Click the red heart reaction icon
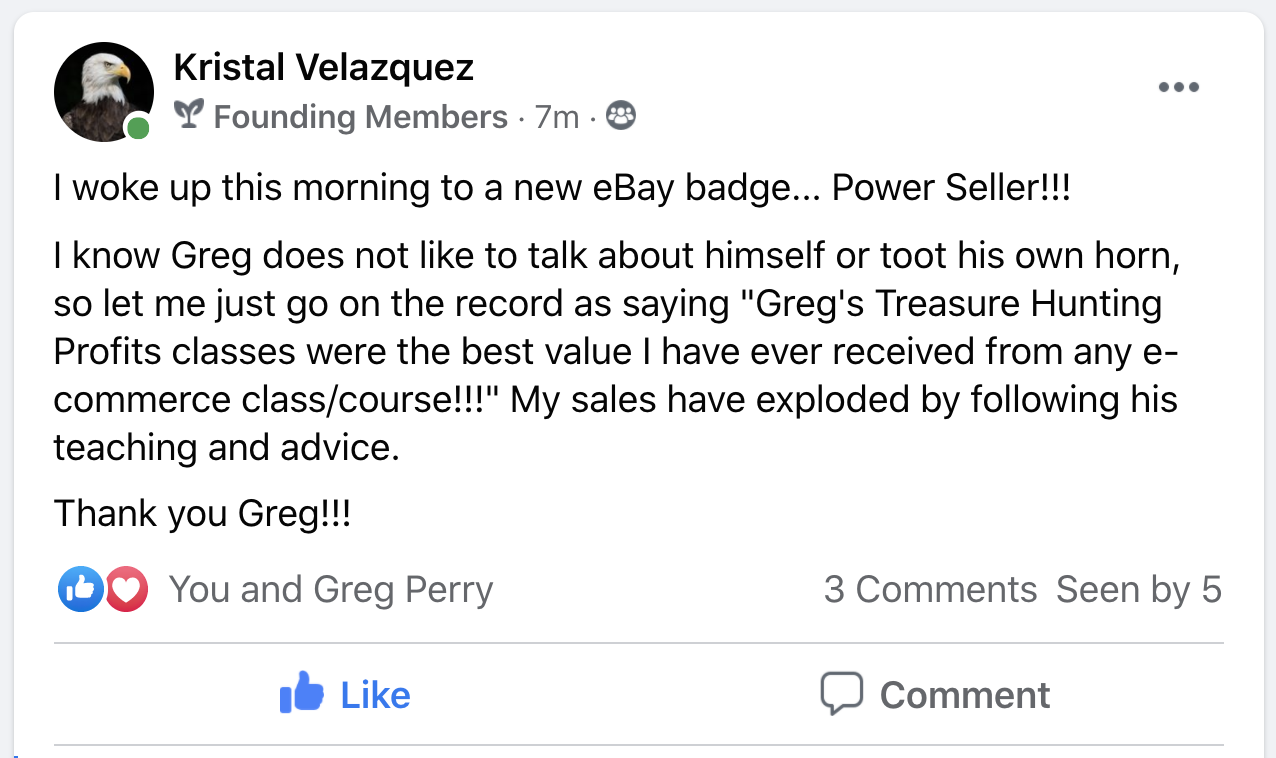This screenshot has height=758, width=1276. point(126,590)
